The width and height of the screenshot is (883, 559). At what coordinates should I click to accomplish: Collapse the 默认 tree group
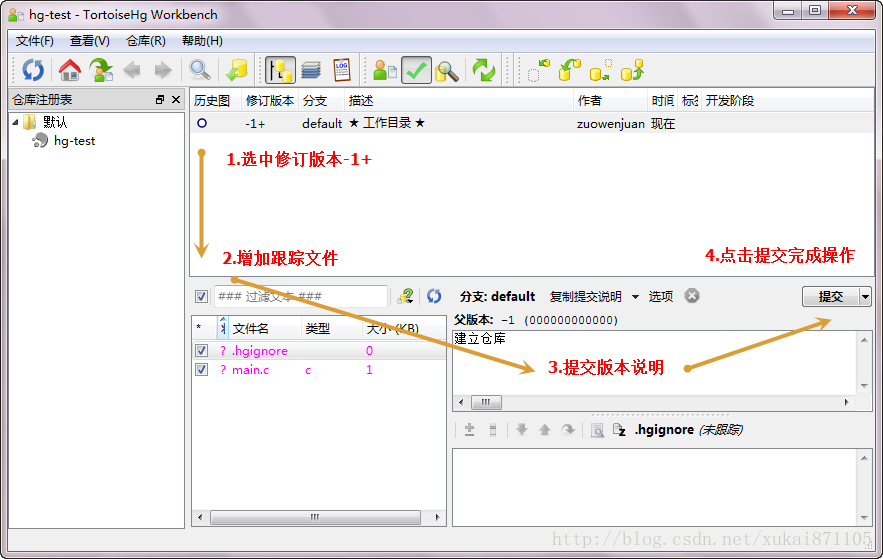pyautogui.click(x=16, y=122)
